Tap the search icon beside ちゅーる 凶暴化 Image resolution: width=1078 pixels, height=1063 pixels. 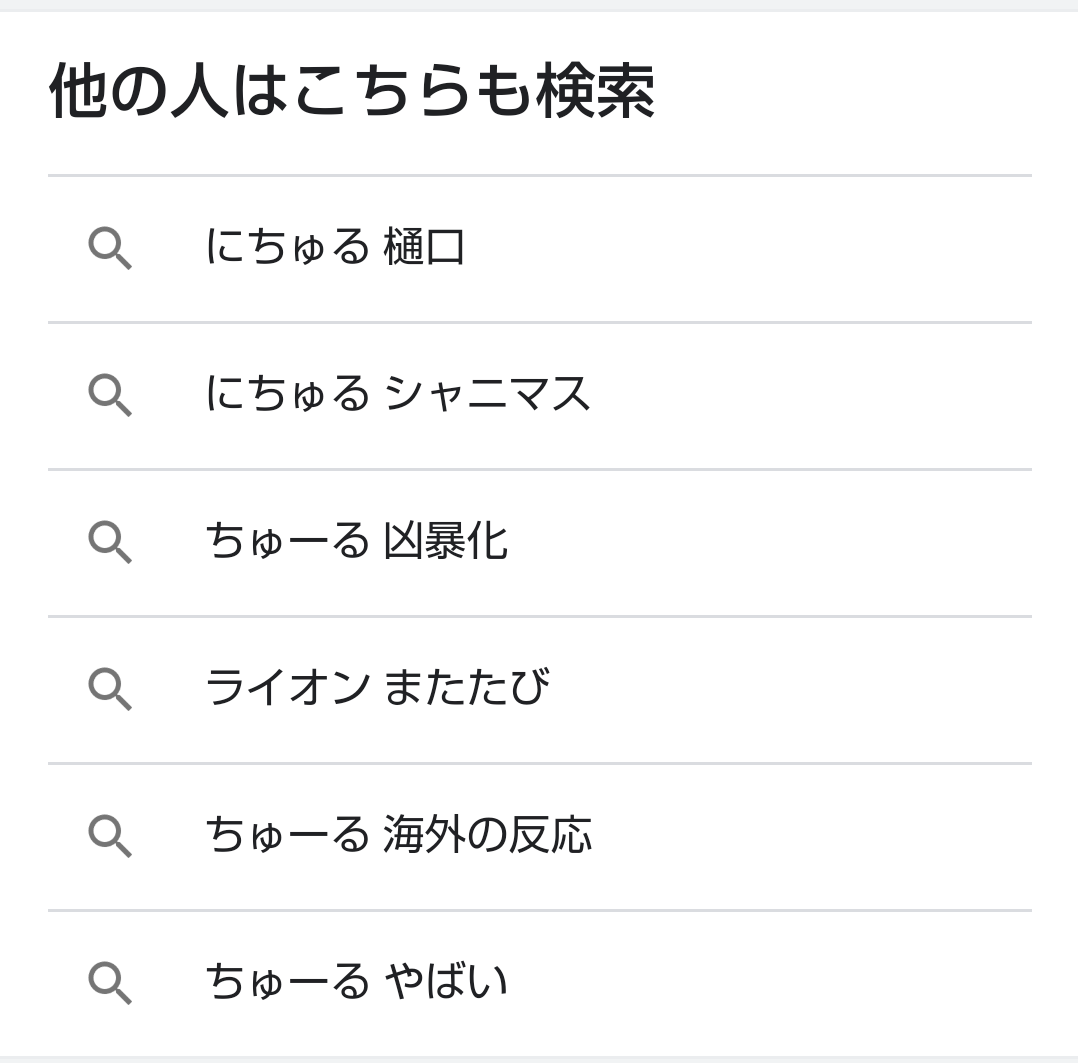(x=109, y=542)
